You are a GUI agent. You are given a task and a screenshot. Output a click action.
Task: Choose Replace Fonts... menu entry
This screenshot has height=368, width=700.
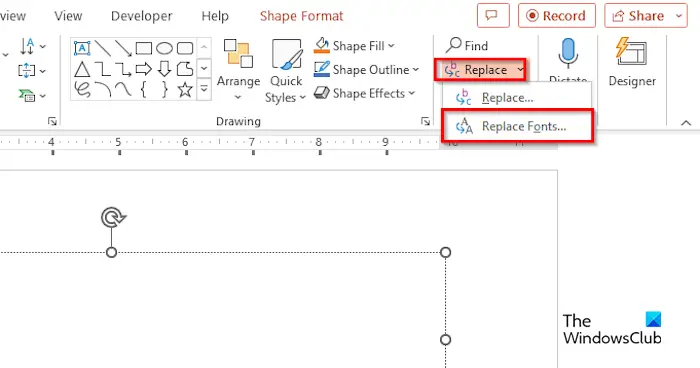click(518, 126)
